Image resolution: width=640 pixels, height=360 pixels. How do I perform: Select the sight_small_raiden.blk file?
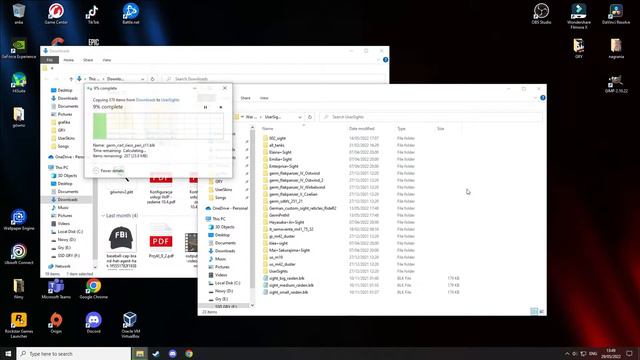(x=288, y=292)
